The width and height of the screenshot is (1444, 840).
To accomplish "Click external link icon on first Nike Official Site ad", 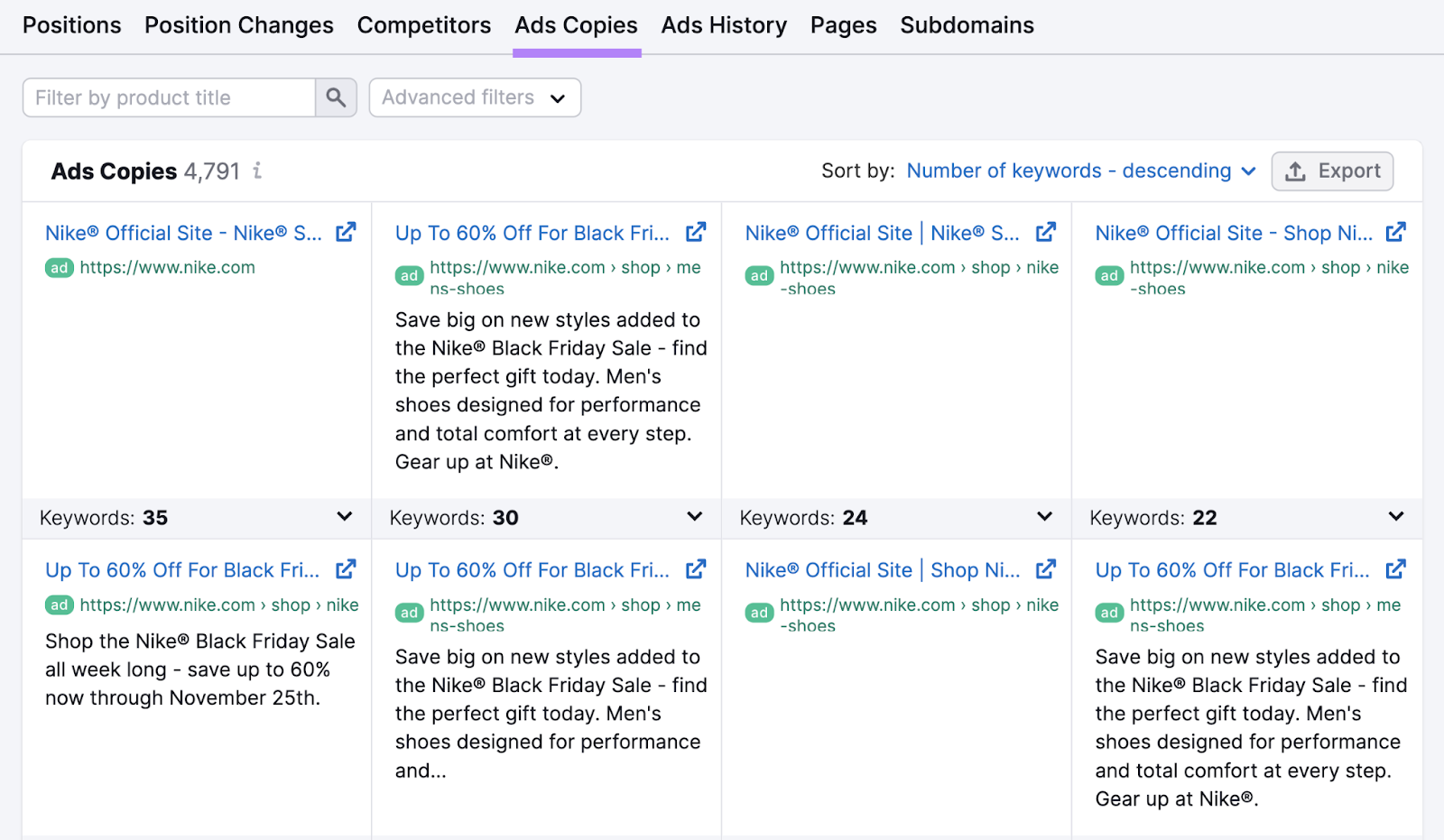I will click(346, 231).
